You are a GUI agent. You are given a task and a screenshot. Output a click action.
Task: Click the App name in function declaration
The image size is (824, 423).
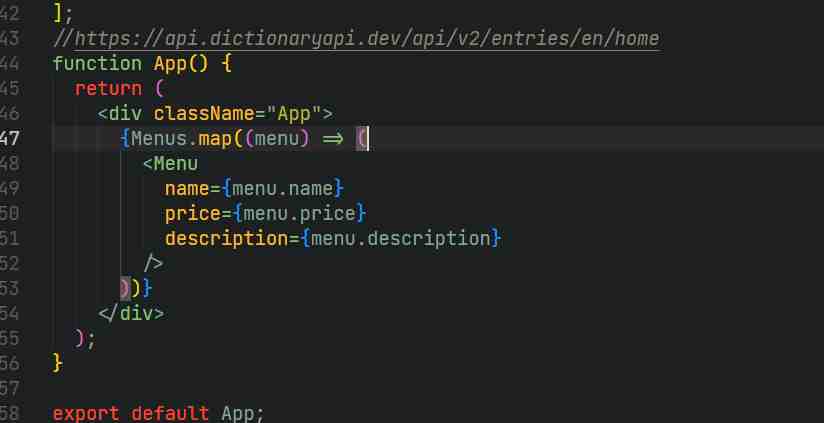pos(170,64)
